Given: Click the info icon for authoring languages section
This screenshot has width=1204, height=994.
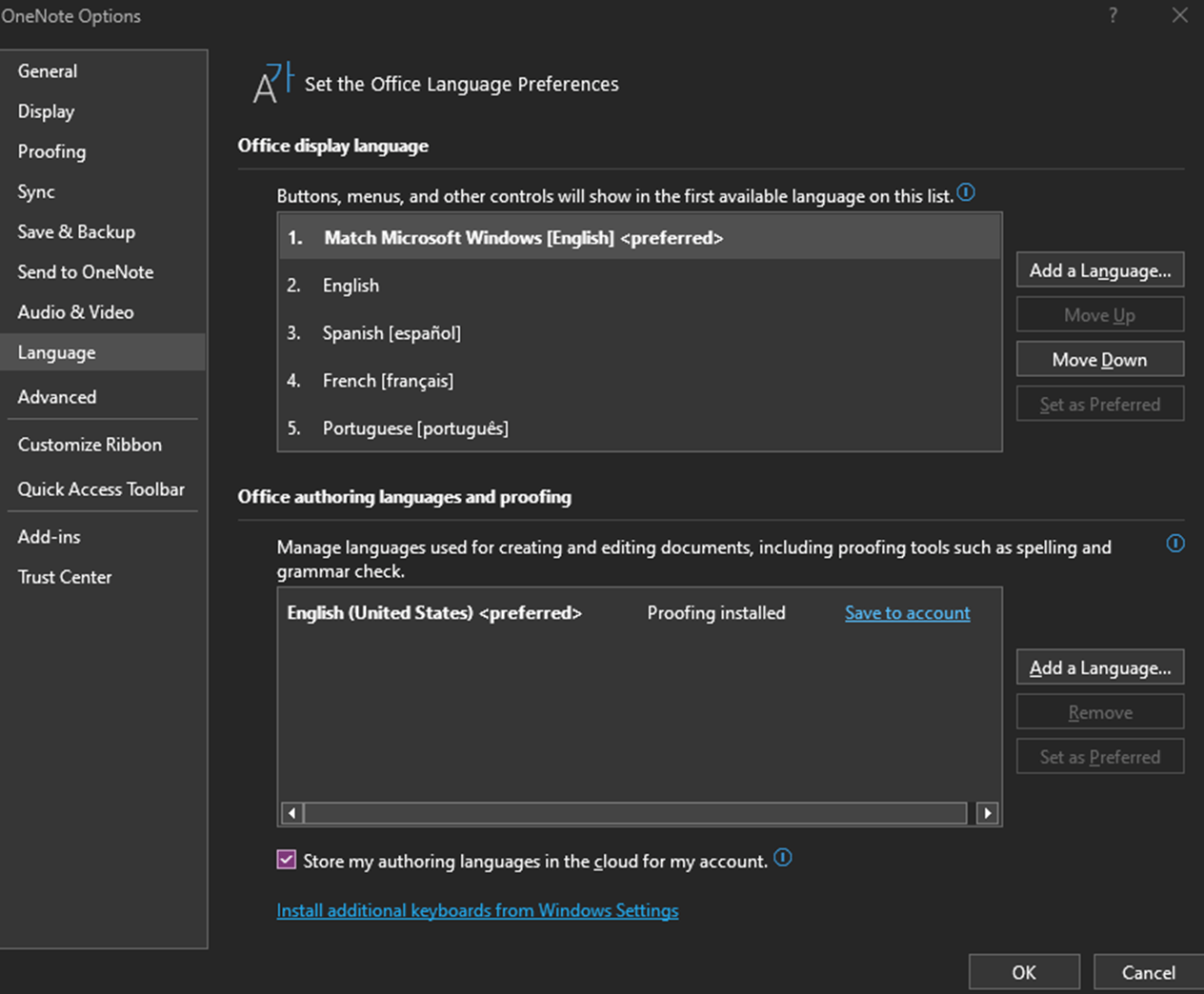Looking at the screenshot, I should [1175, 544].
